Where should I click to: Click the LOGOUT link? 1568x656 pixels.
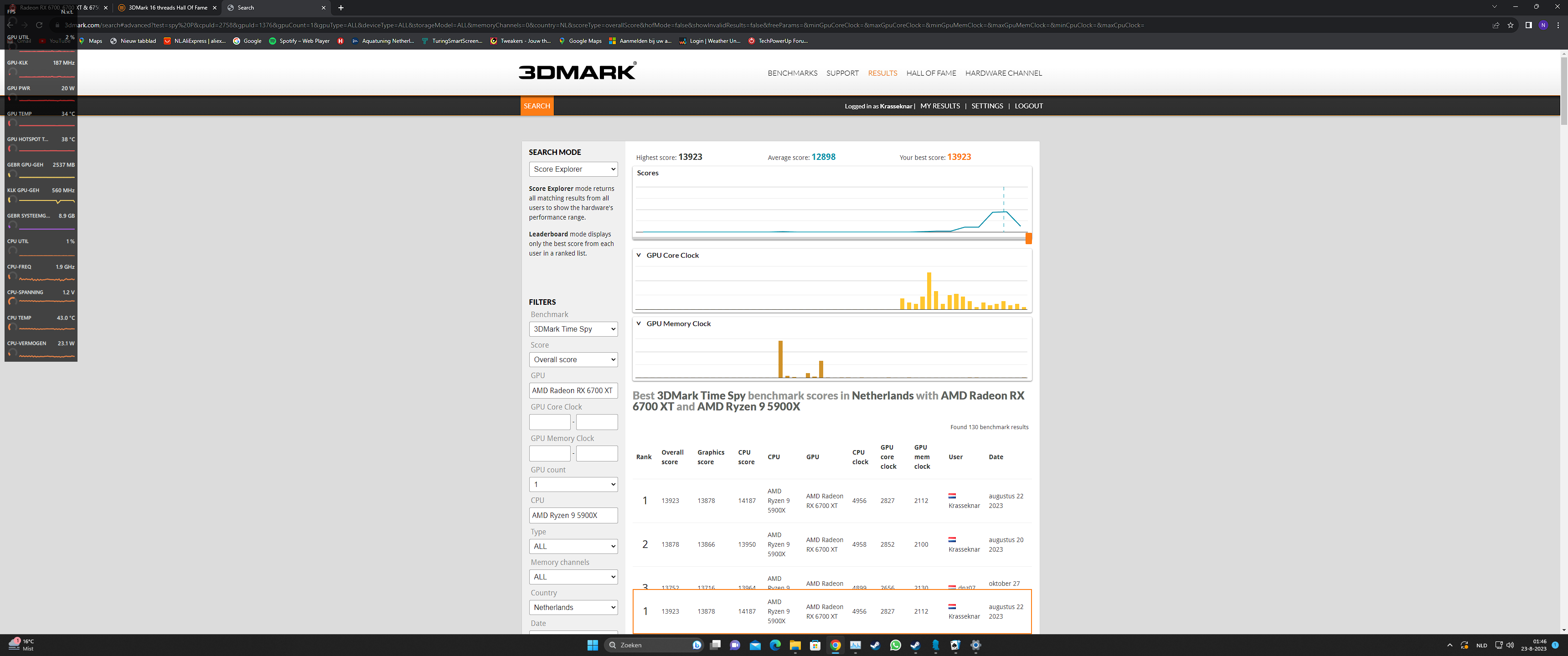(1029, 106)
